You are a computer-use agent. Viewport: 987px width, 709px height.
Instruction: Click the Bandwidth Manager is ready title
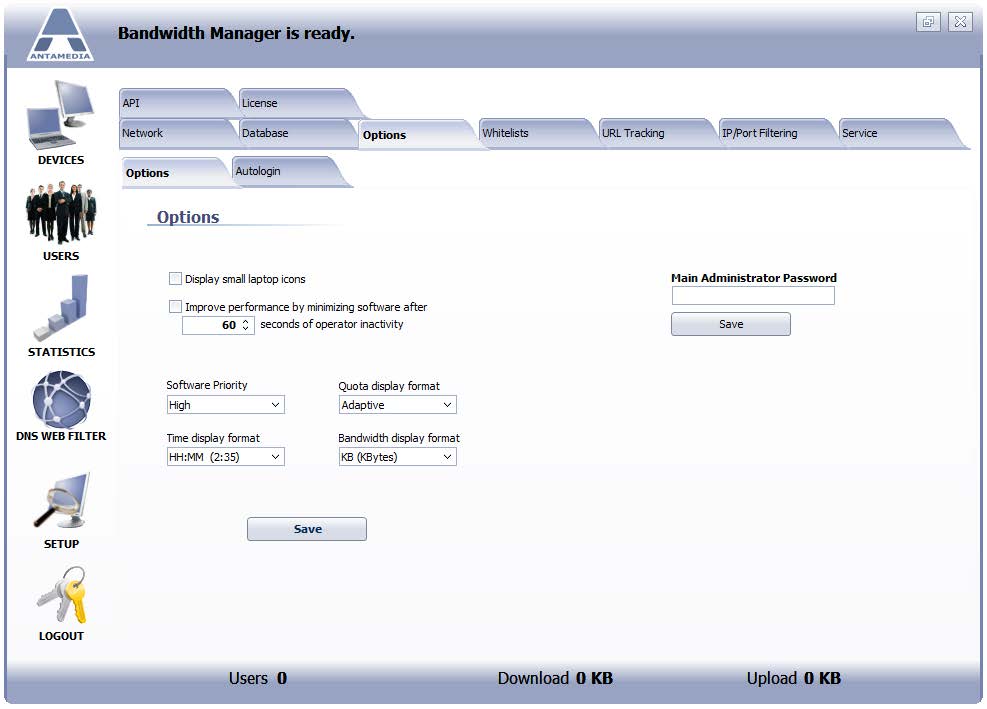(236, 33)
